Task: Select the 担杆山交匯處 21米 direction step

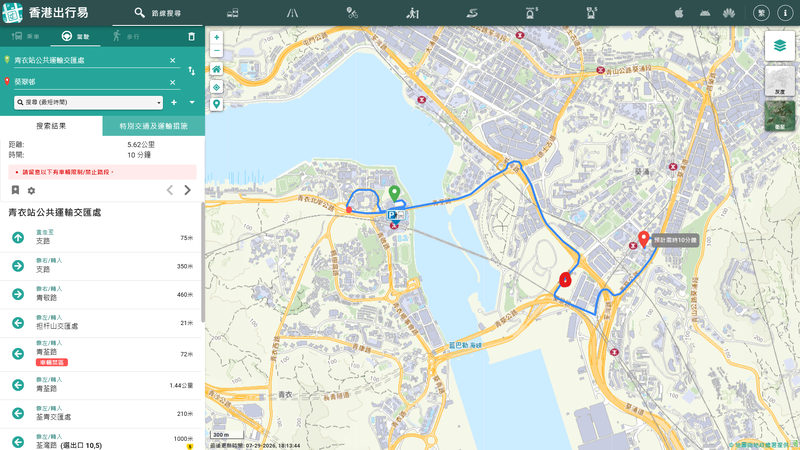Action: tap(101, 323)
